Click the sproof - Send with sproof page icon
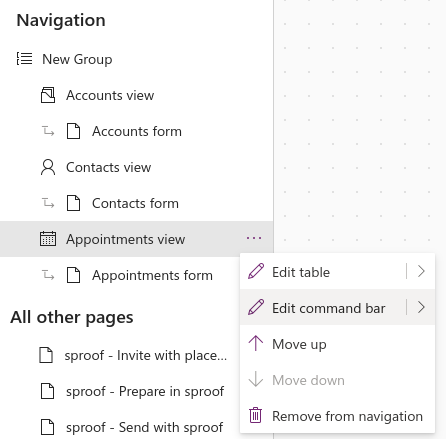 [47, 427]
